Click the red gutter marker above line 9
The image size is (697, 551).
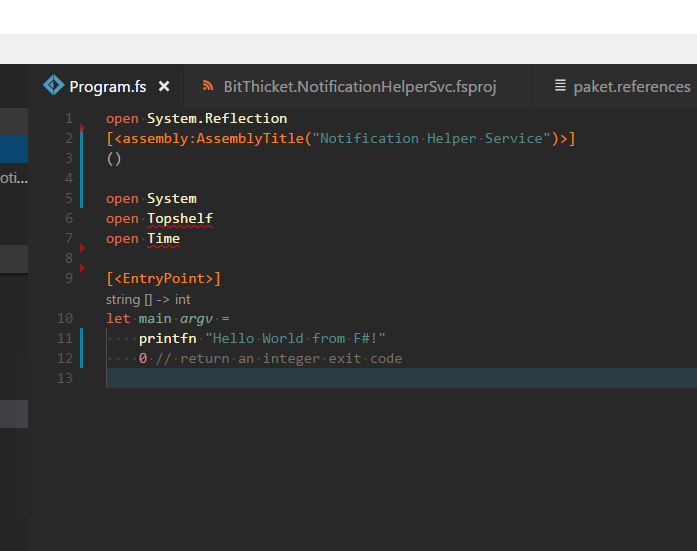click(82, 268)
